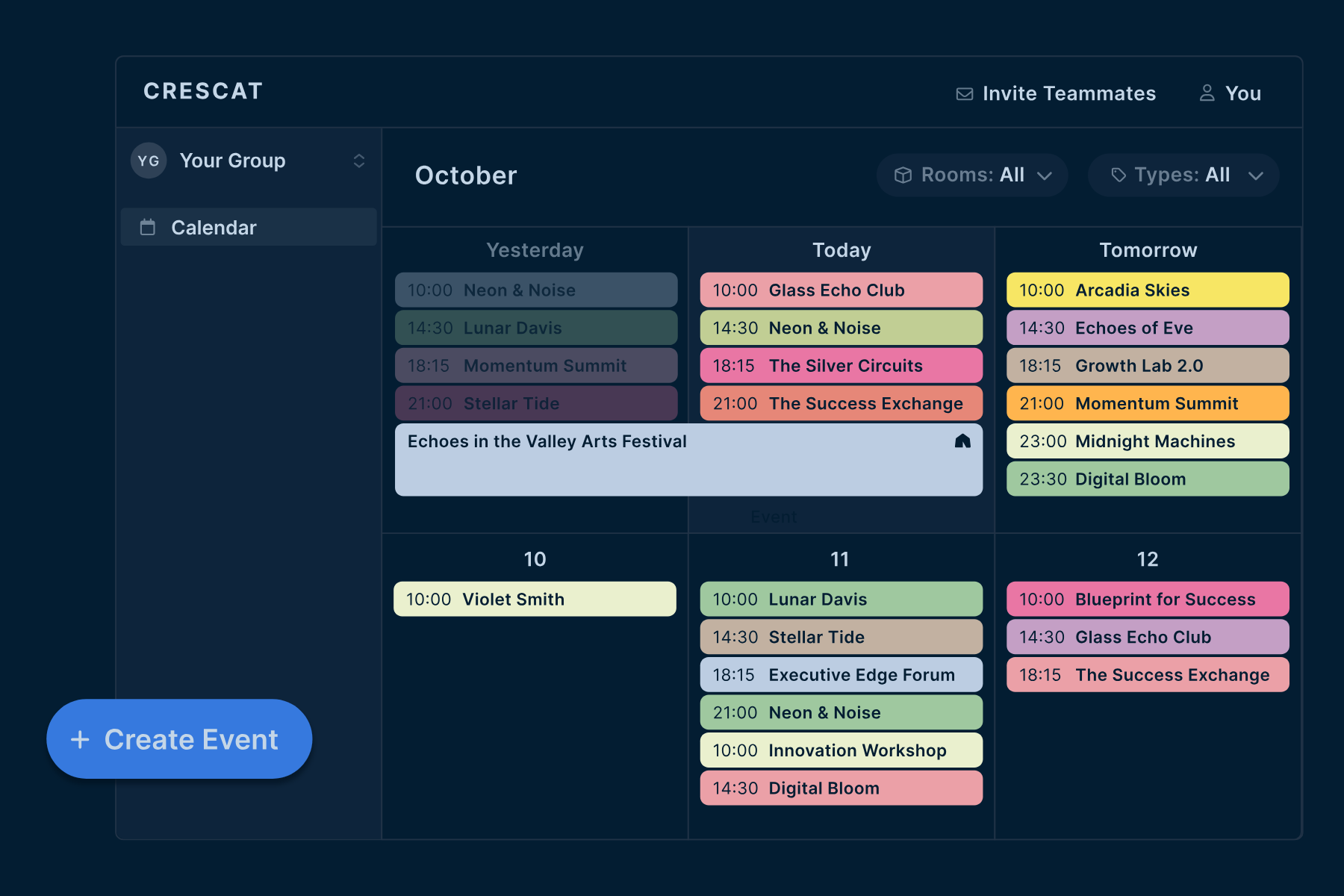Viewport: 1344px width, 896px height.
Task: Click the user profile icon
Action: [x=1207, y=93]
